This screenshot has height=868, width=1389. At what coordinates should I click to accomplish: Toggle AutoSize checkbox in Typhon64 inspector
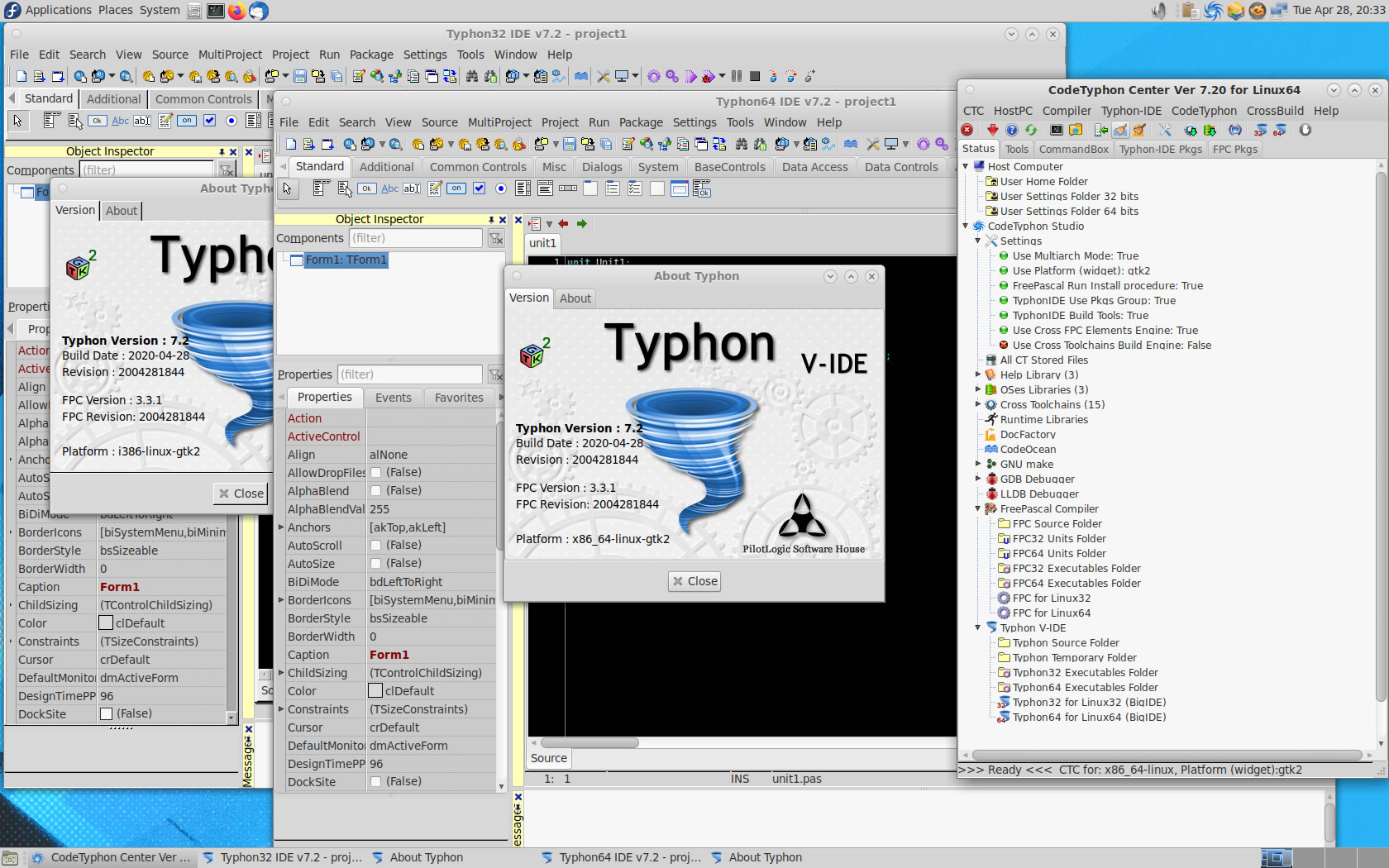click(375, 563)
